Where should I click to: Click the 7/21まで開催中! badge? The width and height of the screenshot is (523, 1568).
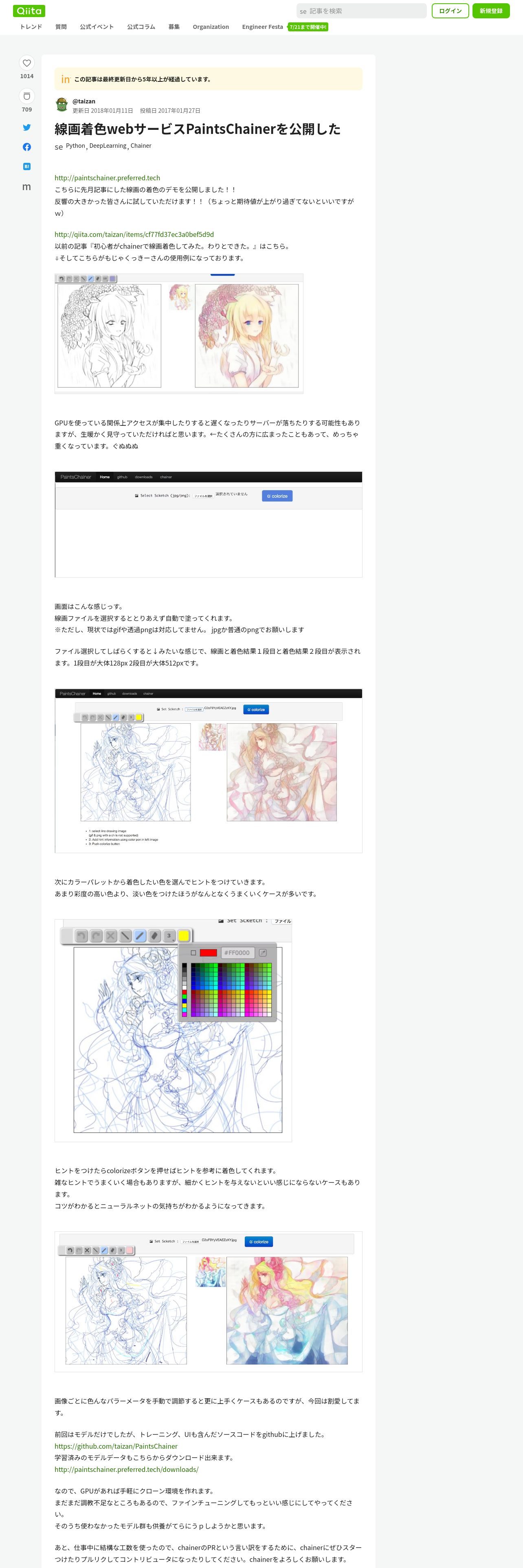click(308, 27)
